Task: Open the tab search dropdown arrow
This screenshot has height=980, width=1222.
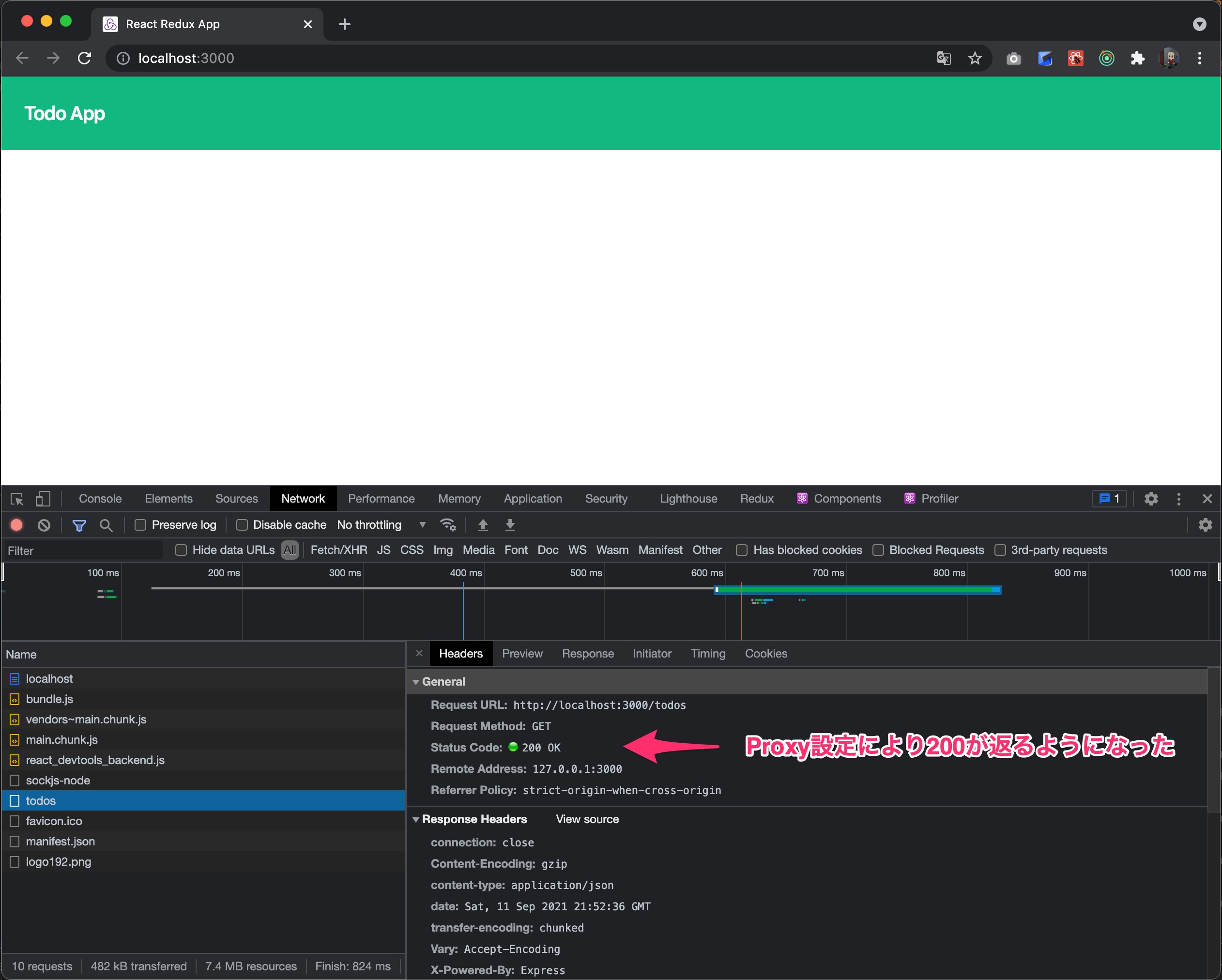Action: click(x=1199, y=24)
